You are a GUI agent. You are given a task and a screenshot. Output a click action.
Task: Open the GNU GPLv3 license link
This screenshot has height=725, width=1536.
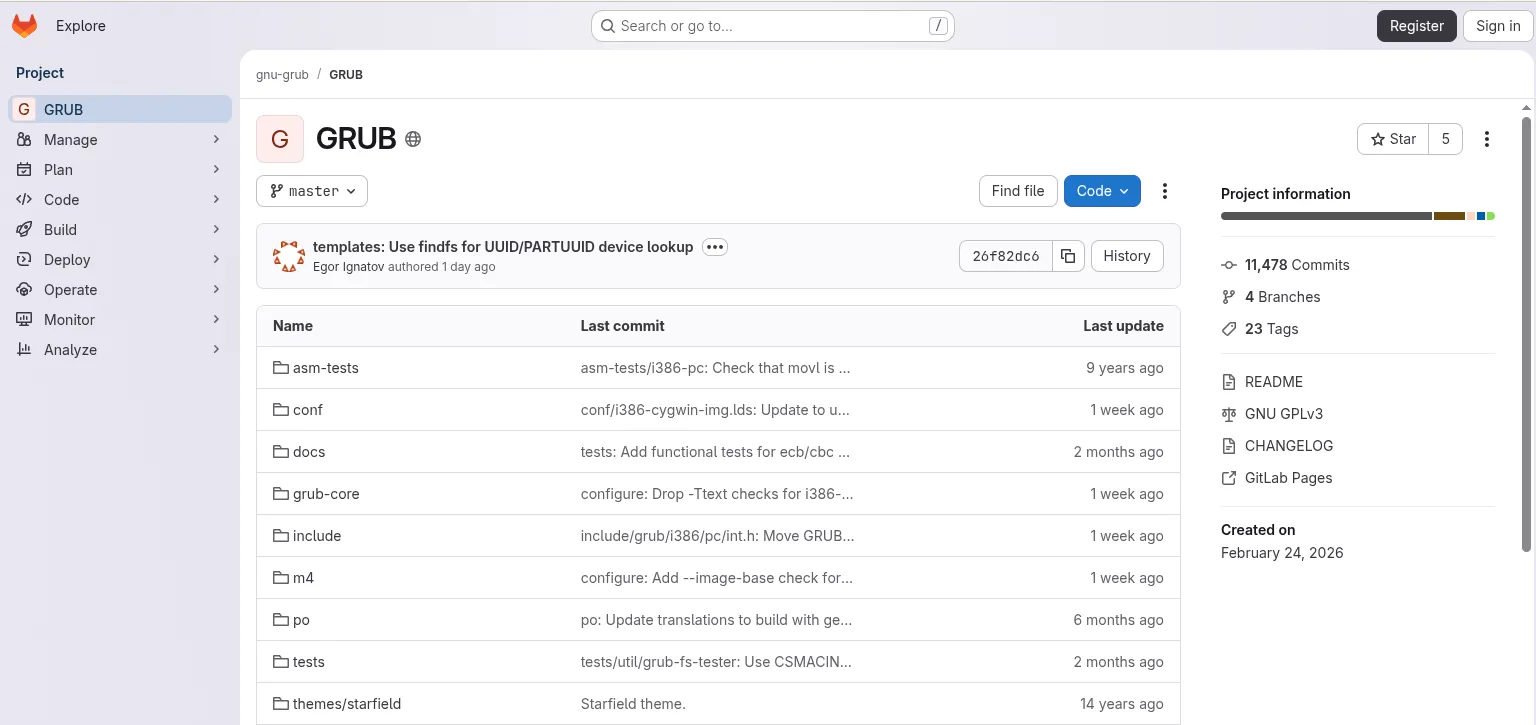click(x=1283, y=414)
